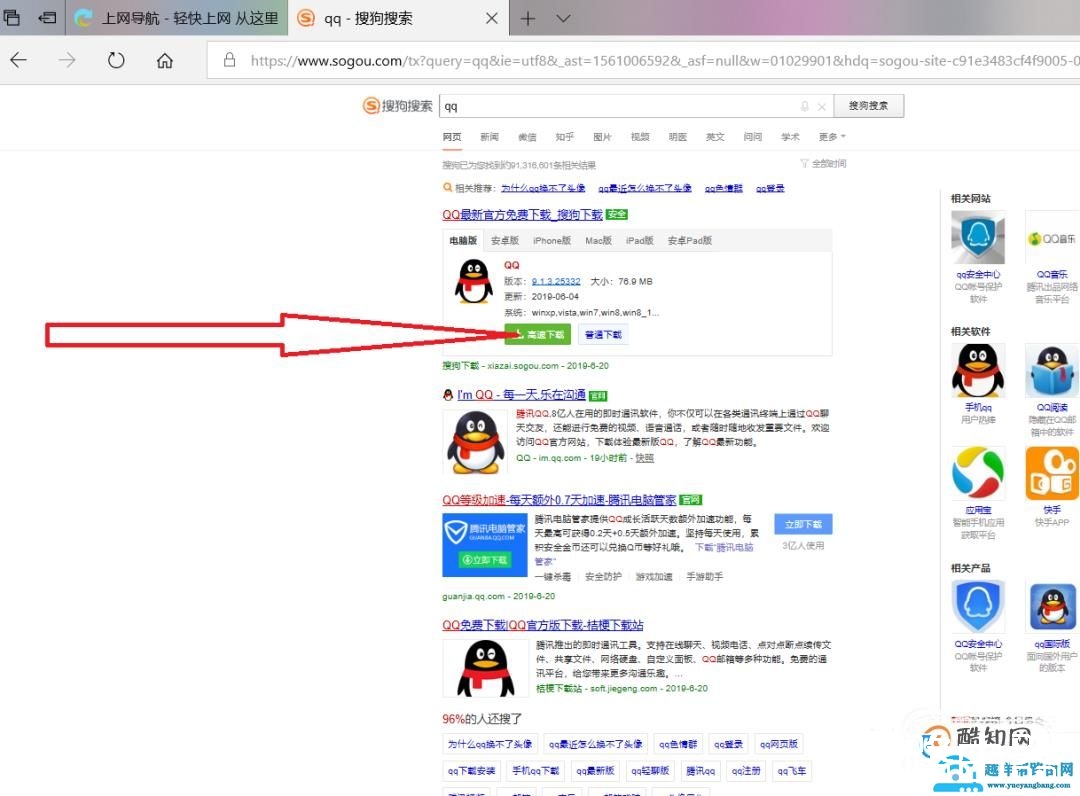This screenshot has height=796, width=1080.
Task: Switch to iPad版 download tab
Action: (639, 240)
